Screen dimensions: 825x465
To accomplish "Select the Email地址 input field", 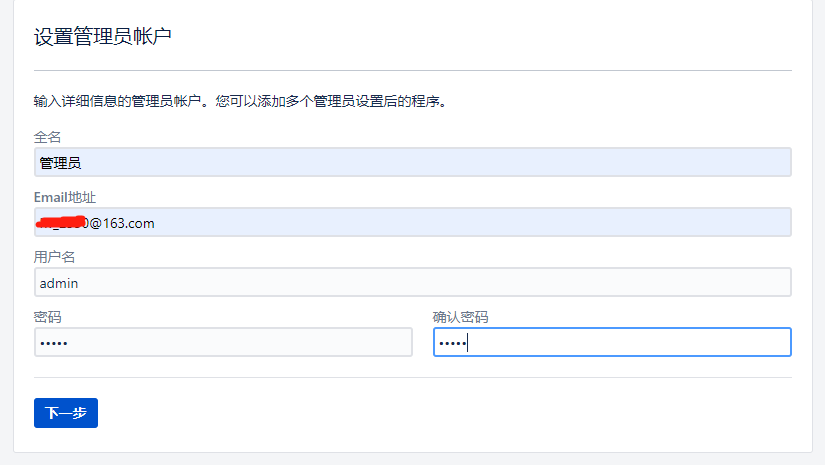I will coord(412,222).
